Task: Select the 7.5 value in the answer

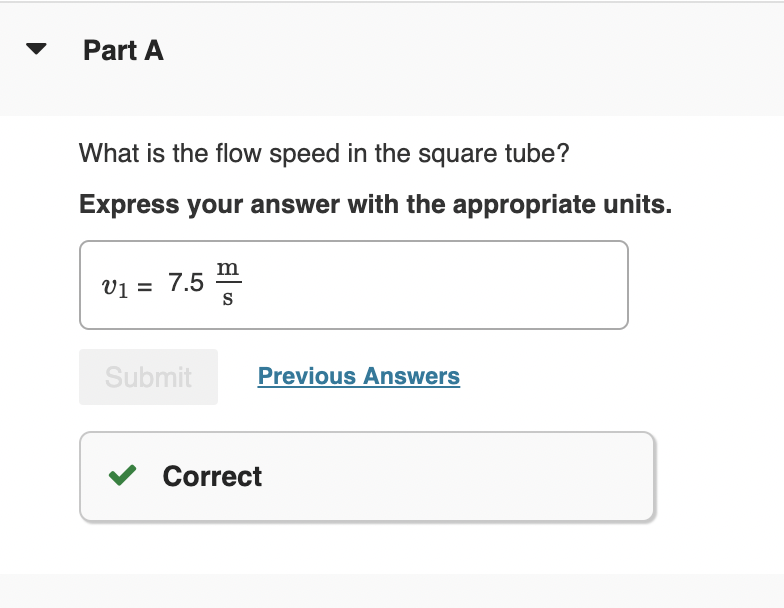Action: tap(186, 283)
